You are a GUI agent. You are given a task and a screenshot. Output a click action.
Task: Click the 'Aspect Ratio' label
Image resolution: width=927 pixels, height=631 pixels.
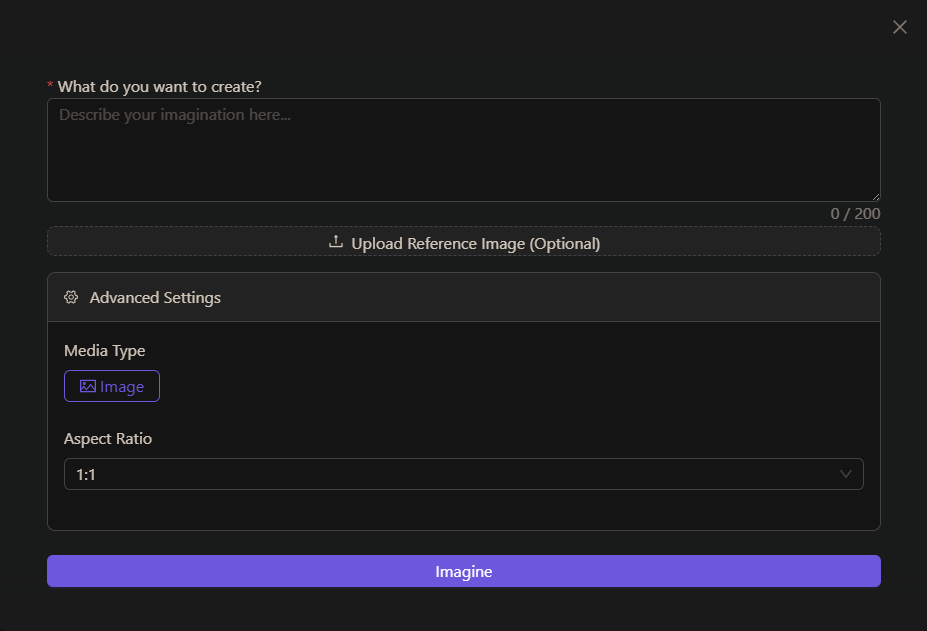pos(108,439)
